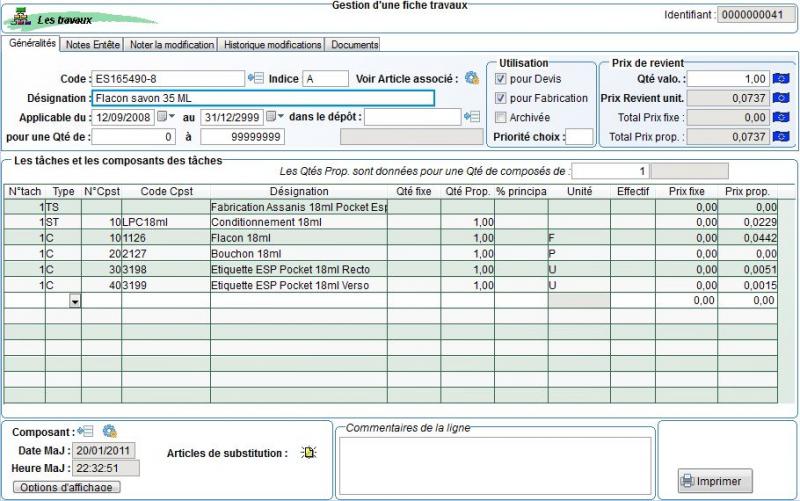Click the end date field 31/12/2999

click(x=232, y=117)
